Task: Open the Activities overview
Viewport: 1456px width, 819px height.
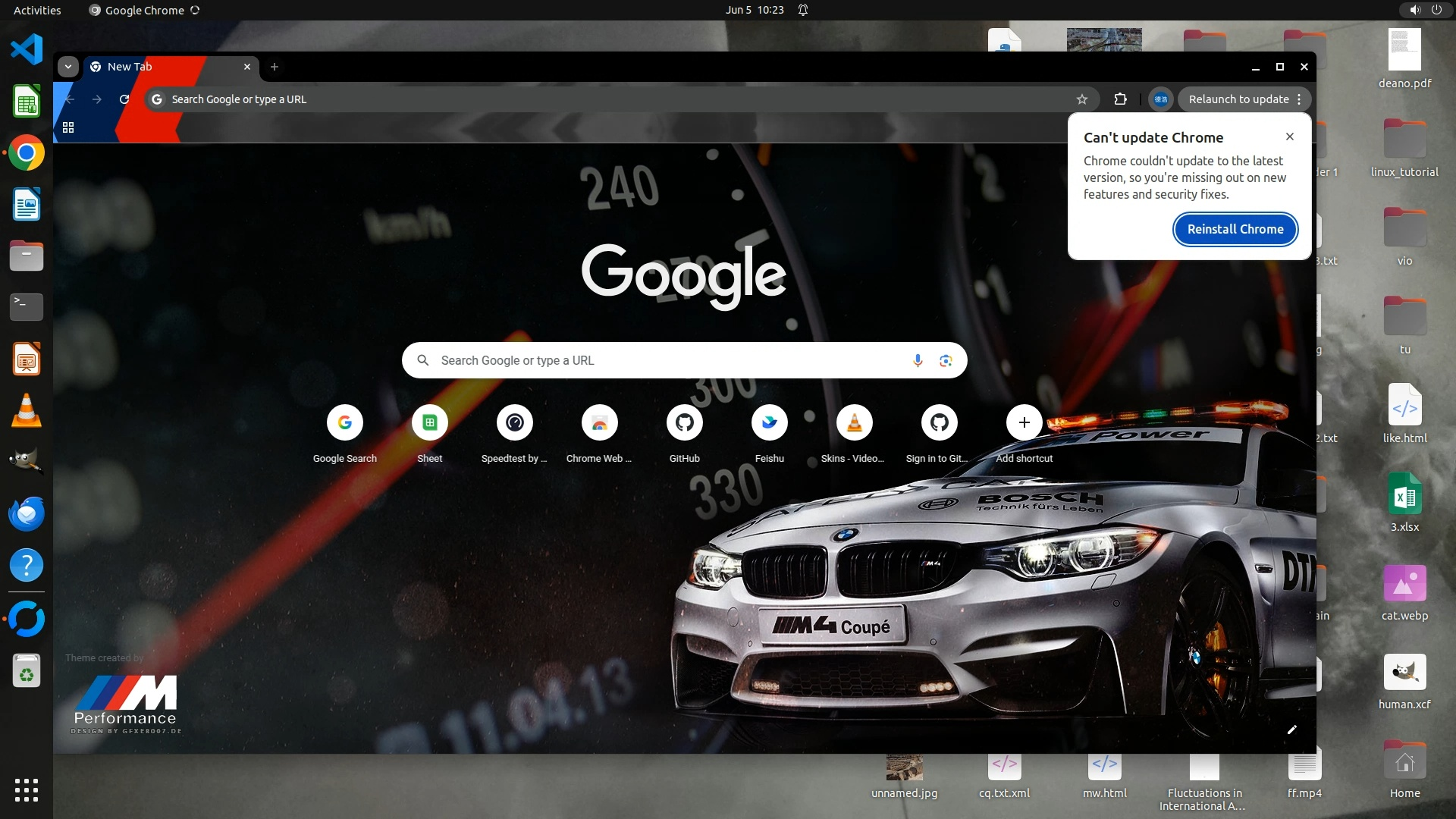Action: tap(37, 10)
